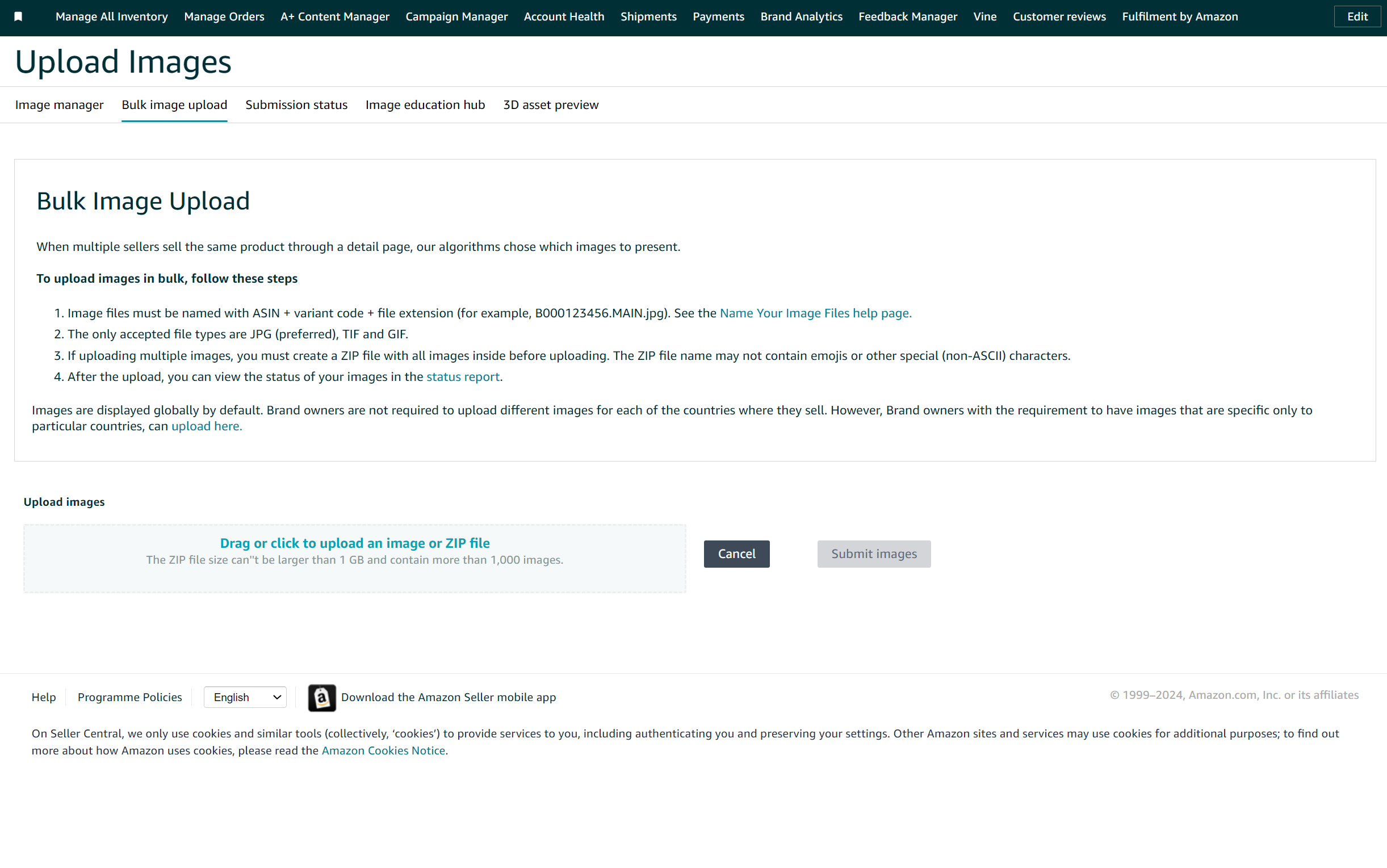The width and height of the screenshot is (1387, 868).
Task: Open Programme Policies link
Action: point(130,698)
